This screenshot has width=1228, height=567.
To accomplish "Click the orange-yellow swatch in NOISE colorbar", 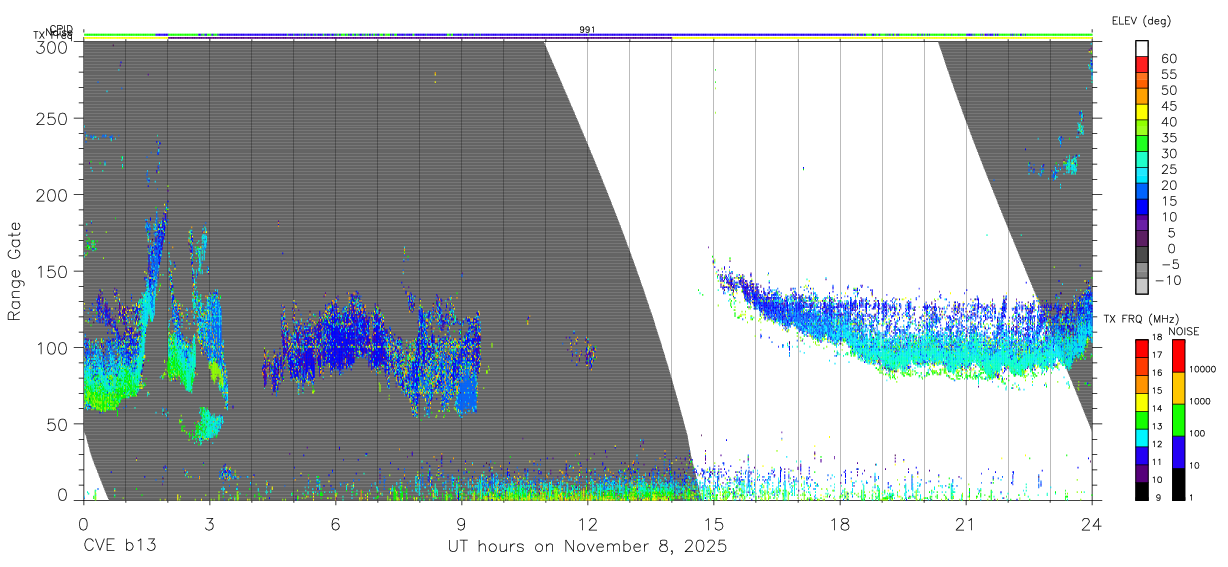I will point(1178,388).
